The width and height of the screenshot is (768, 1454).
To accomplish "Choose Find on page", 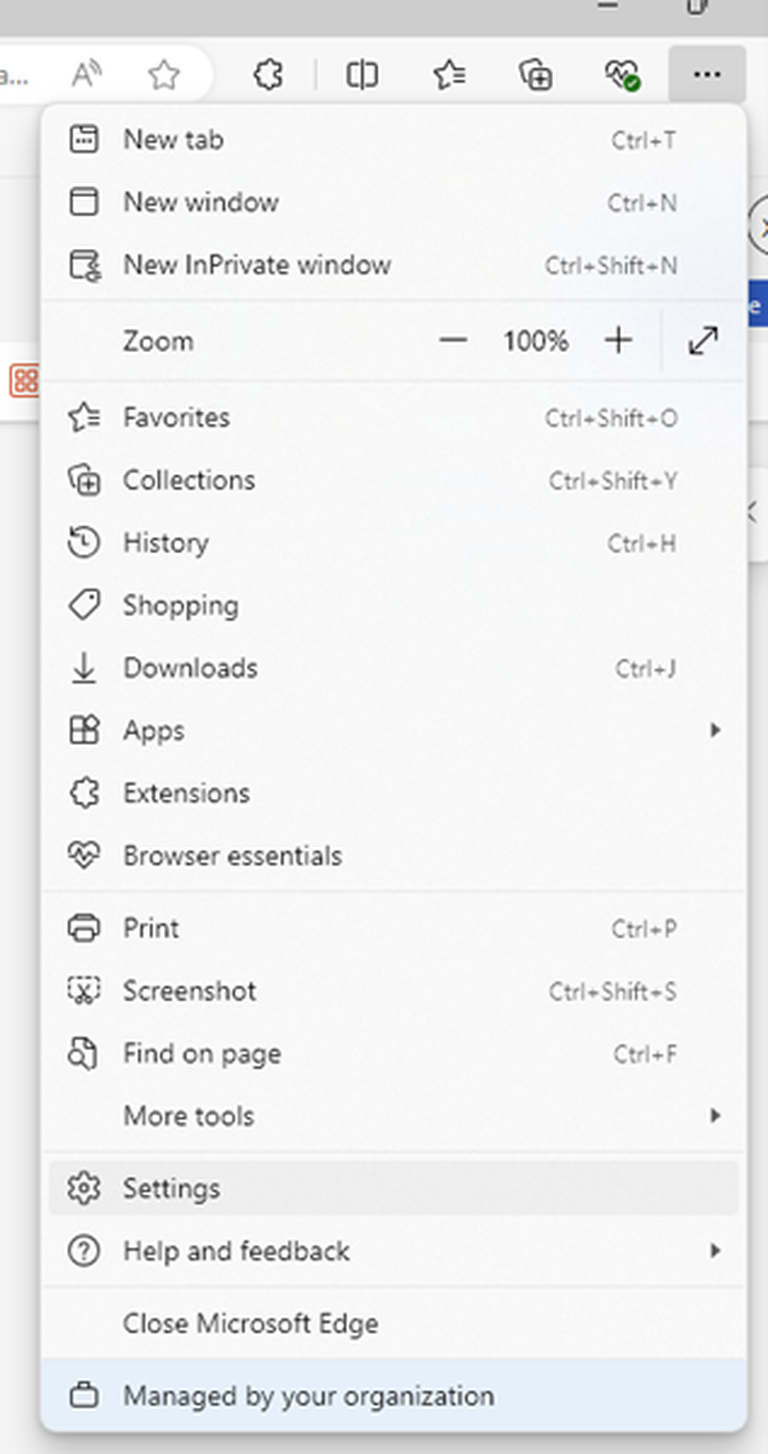I will [393, 1054].
